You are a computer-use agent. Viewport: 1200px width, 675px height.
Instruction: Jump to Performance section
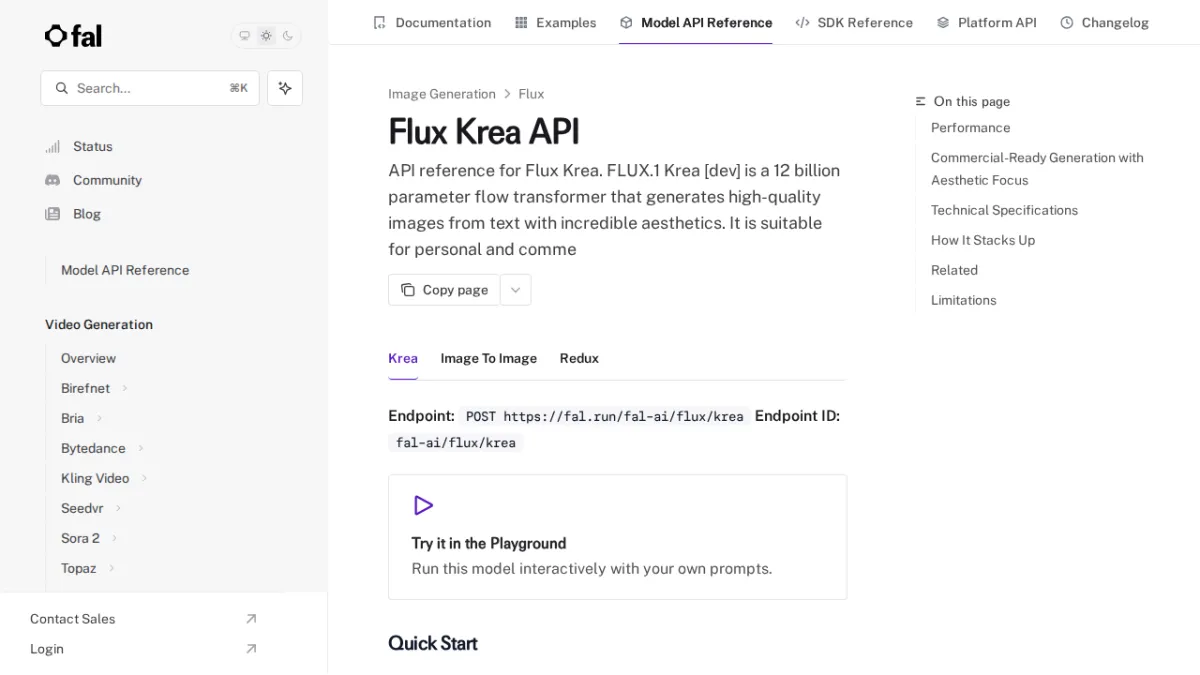pos(970,128)
